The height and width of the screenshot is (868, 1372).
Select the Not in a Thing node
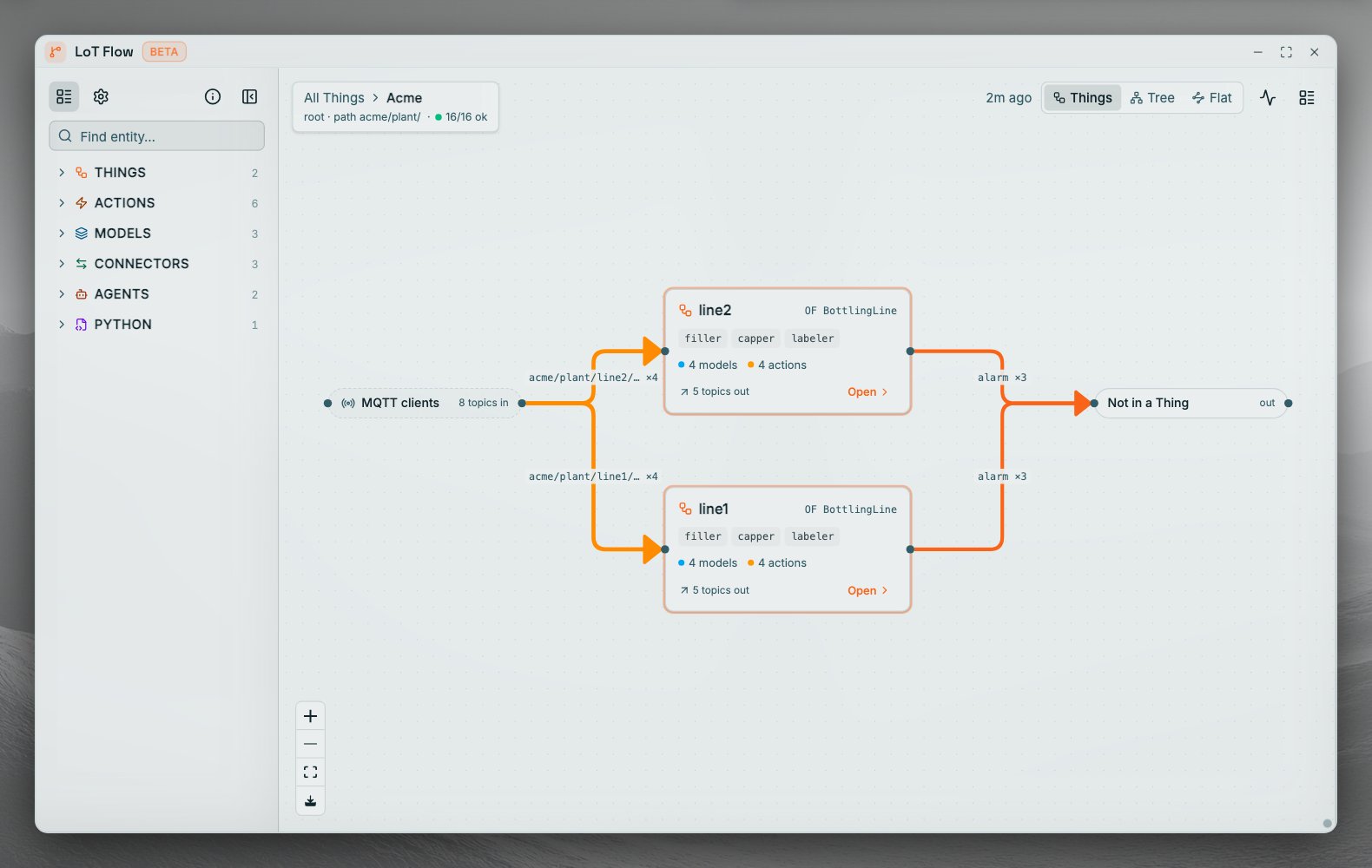click(1191, 403)
